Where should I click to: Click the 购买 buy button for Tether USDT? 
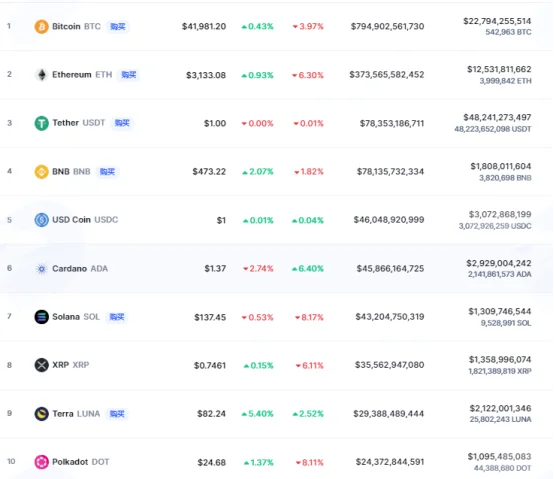pos(122,123)
